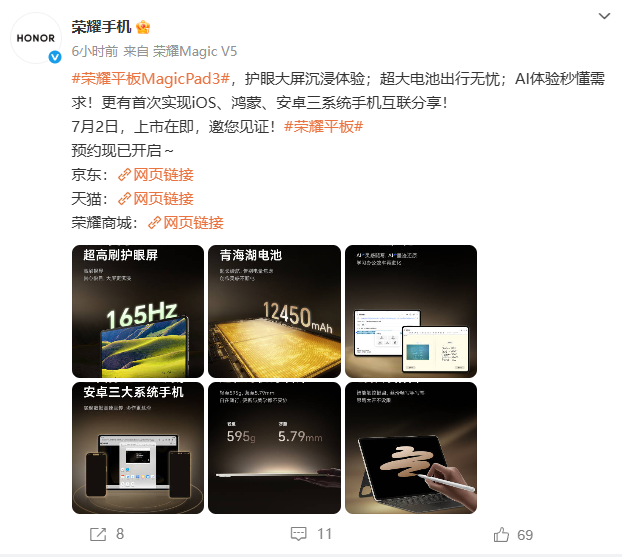Click the chain link icon beside 京东

125,175
